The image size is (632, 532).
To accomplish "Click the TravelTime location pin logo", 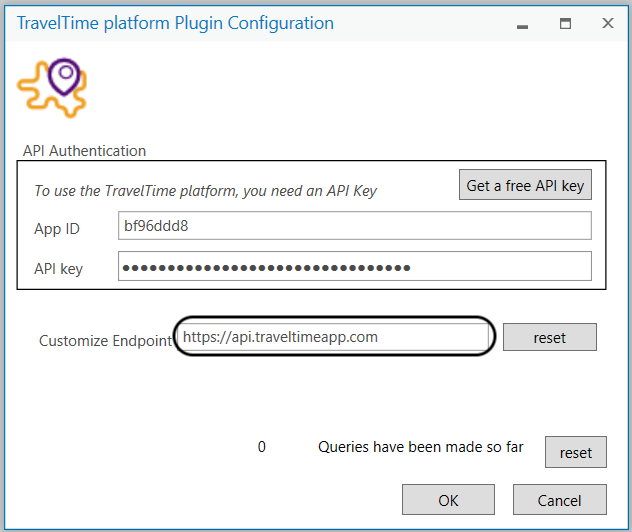I will [x=54, y=87].
